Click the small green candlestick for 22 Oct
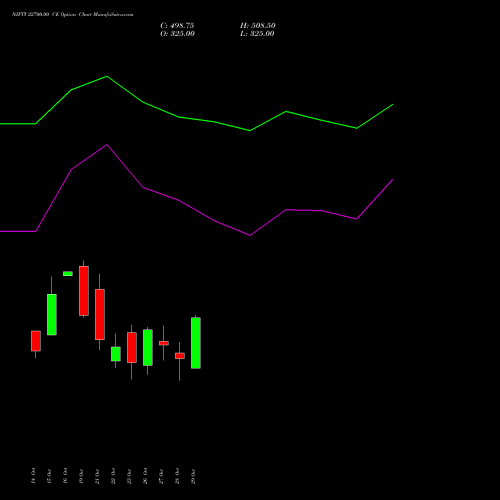Viewport: 500px width, 500px height. point(116,354)
